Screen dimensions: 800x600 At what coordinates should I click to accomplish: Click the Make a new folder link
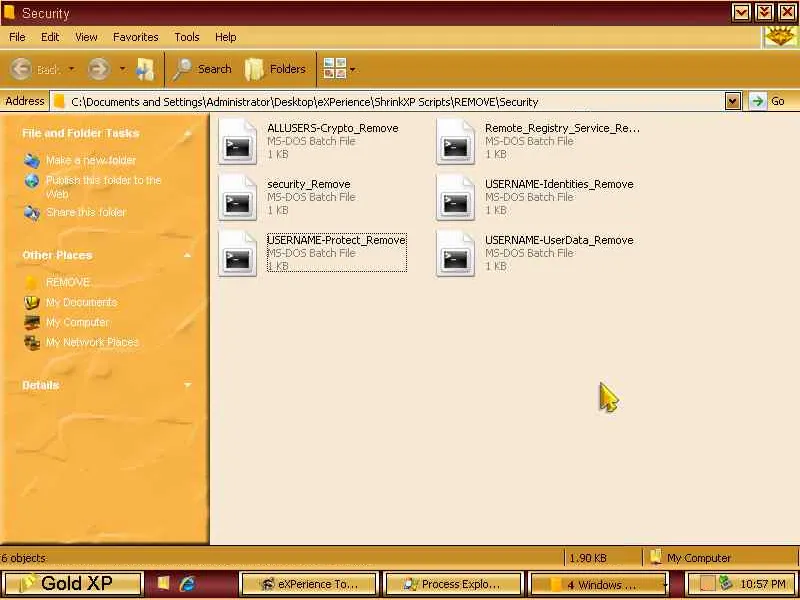click(x=91, y=160)
